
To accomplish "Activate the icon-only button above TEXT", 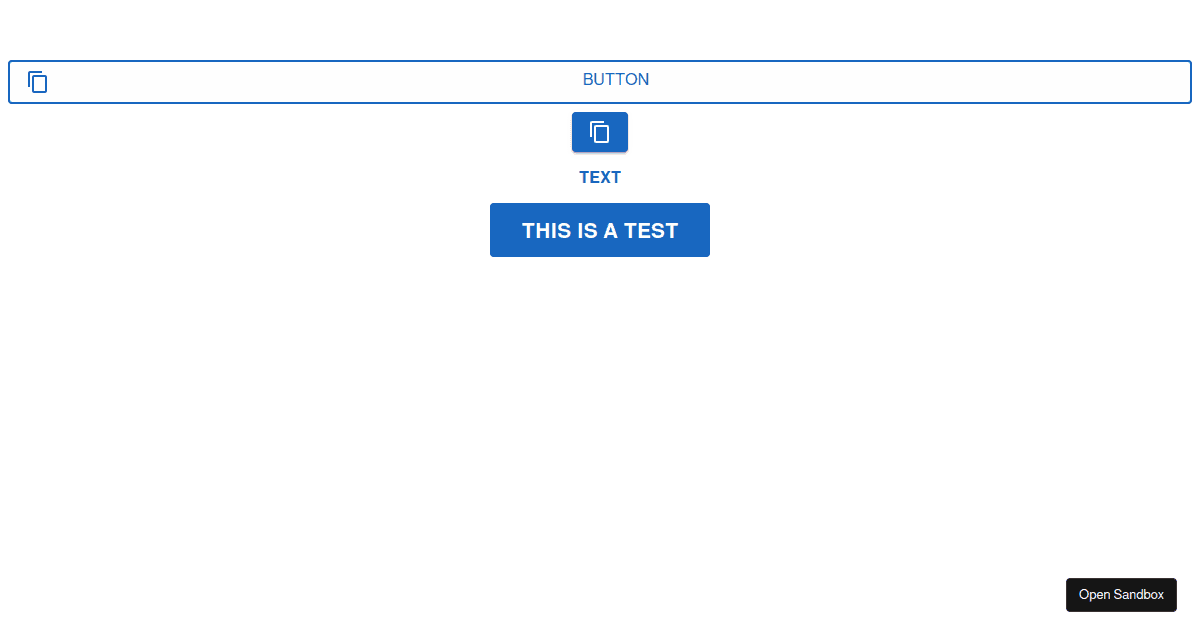I will pyautogui.click(x=600, y=132).
